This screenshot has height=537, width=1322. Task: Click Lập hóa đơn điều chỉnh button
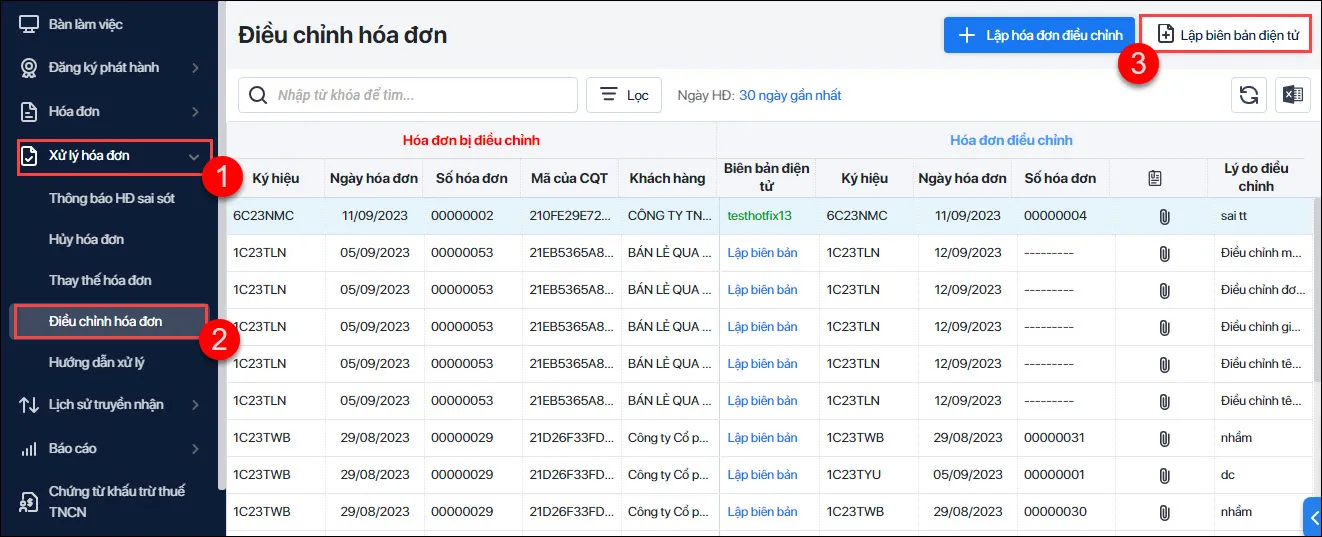coord(1039,35)
